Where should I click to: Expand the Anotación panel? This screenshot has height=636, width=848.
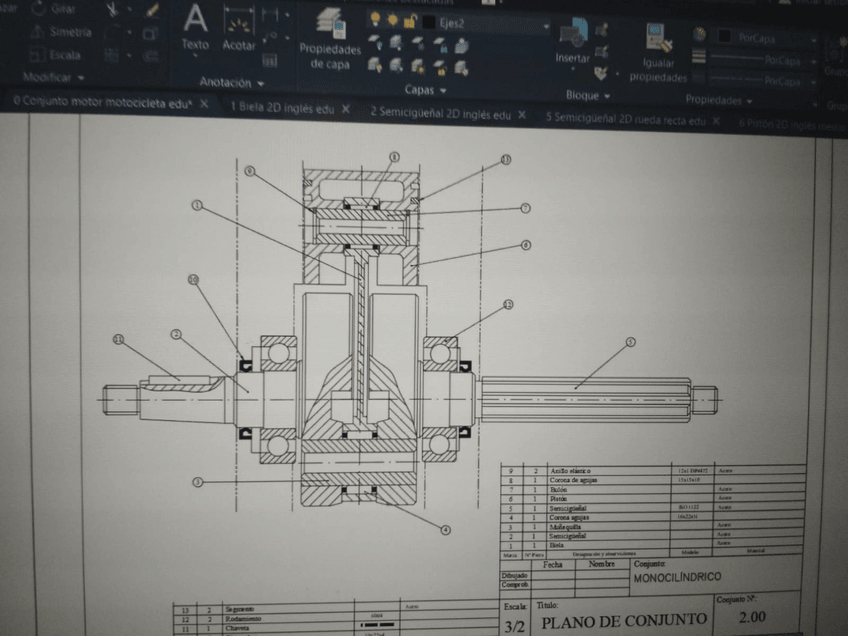(x=231, y=83)
